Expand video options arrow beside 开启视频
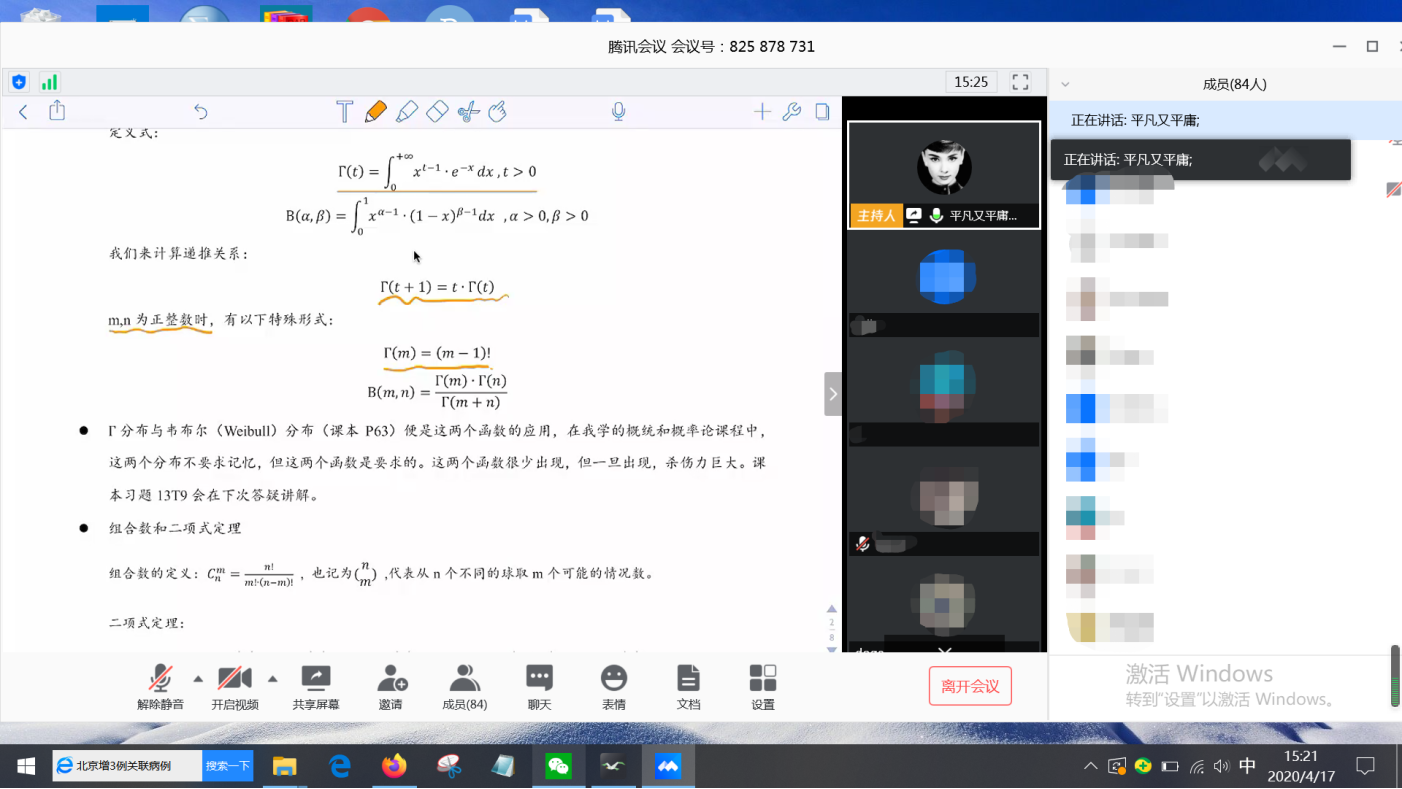The image size is (1402, 789). point(272,679)
